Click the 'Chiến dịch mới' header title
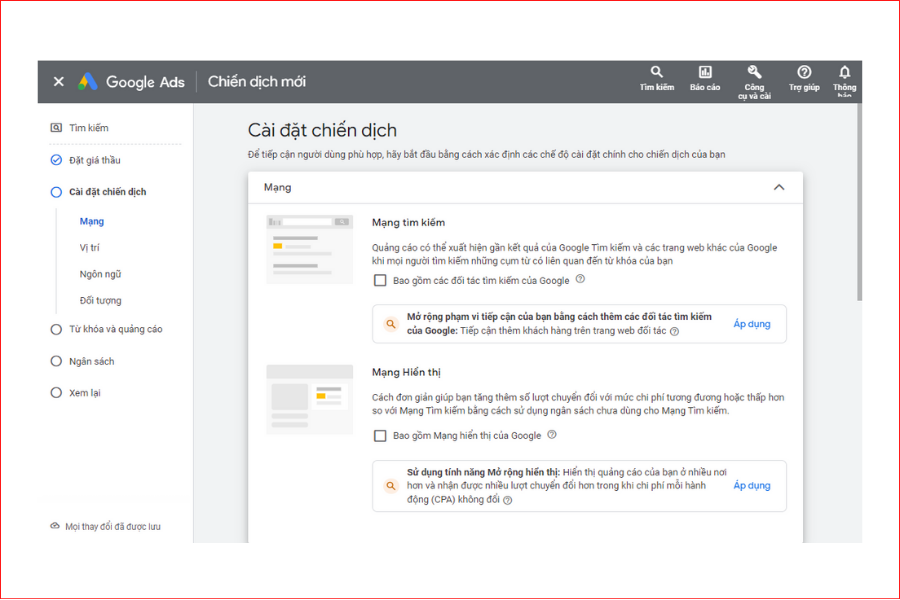Image resolution: width=900 pixels, height=600 pixels. [257, 82]
